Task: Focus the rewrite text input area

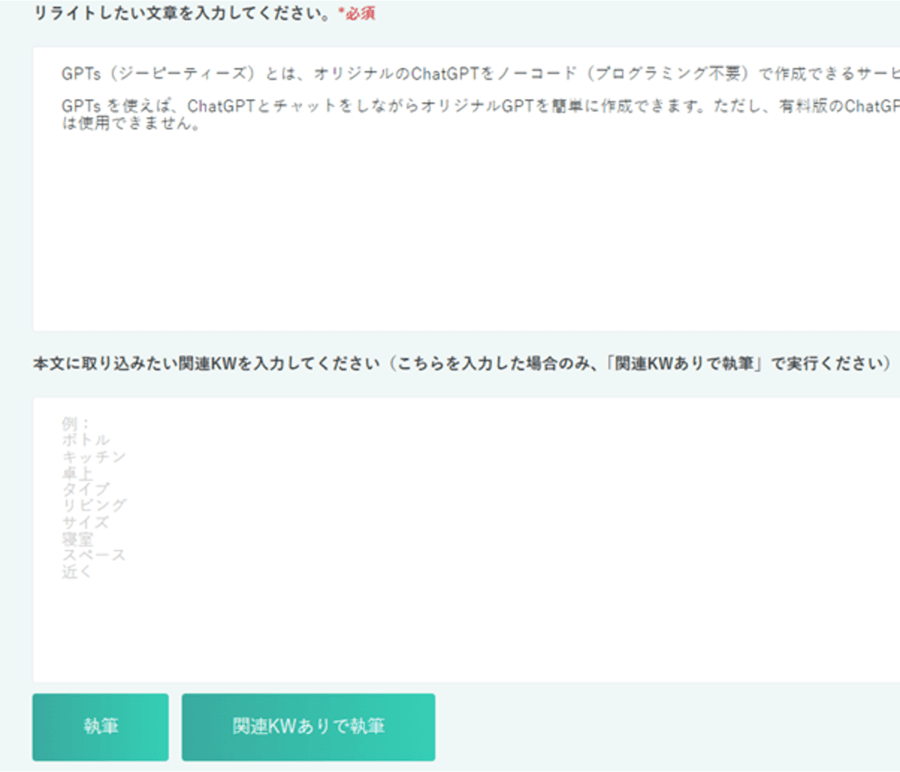Action: 466,189
